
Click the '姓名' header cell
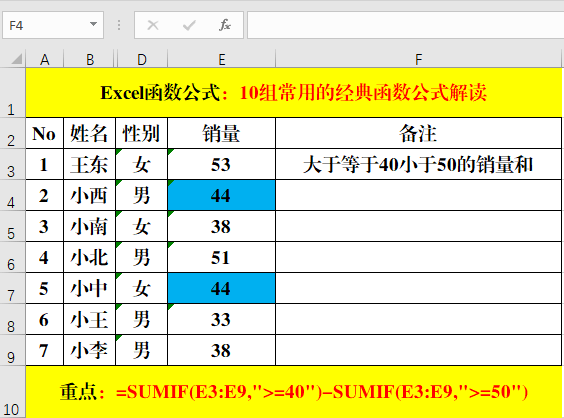click(90, 133)
